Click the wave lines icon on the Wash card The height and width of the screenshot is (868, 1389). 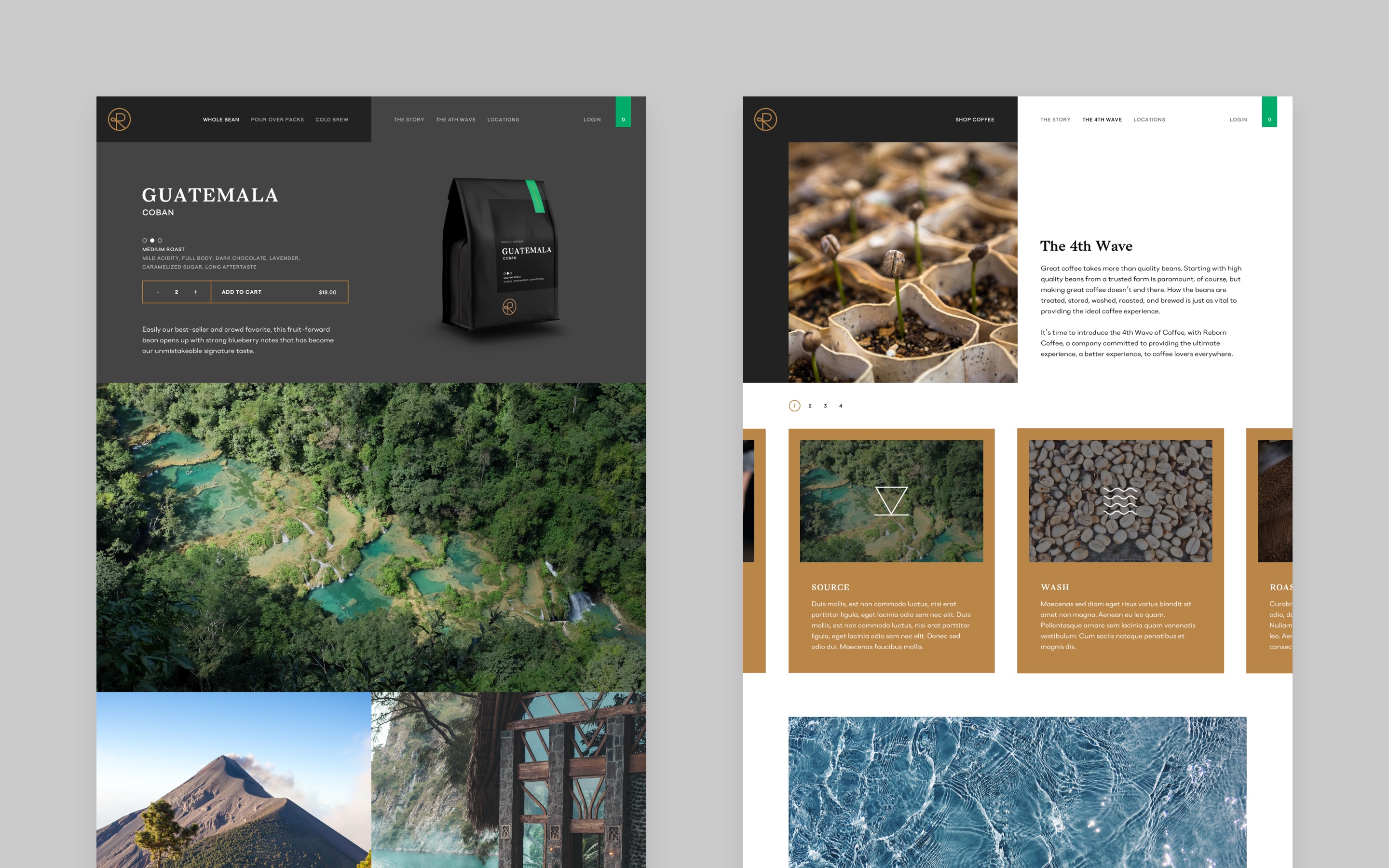[x=1120, y=501]
